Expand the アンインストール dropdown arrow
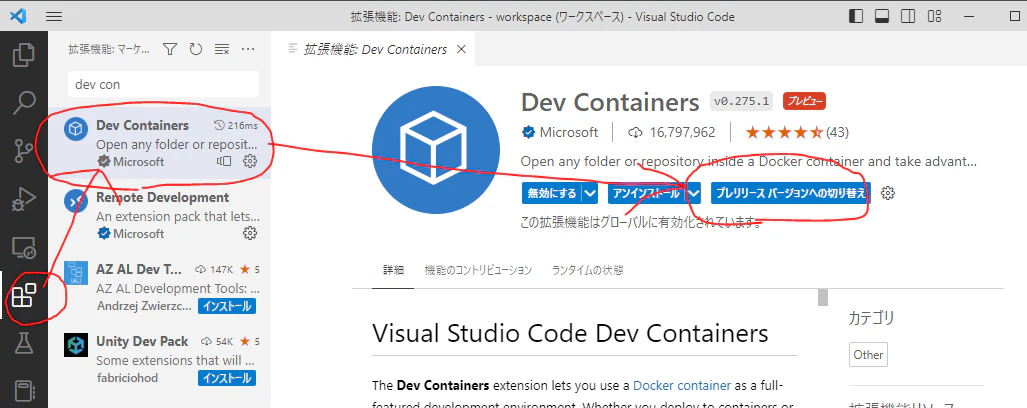 click(x=694, y=193)
